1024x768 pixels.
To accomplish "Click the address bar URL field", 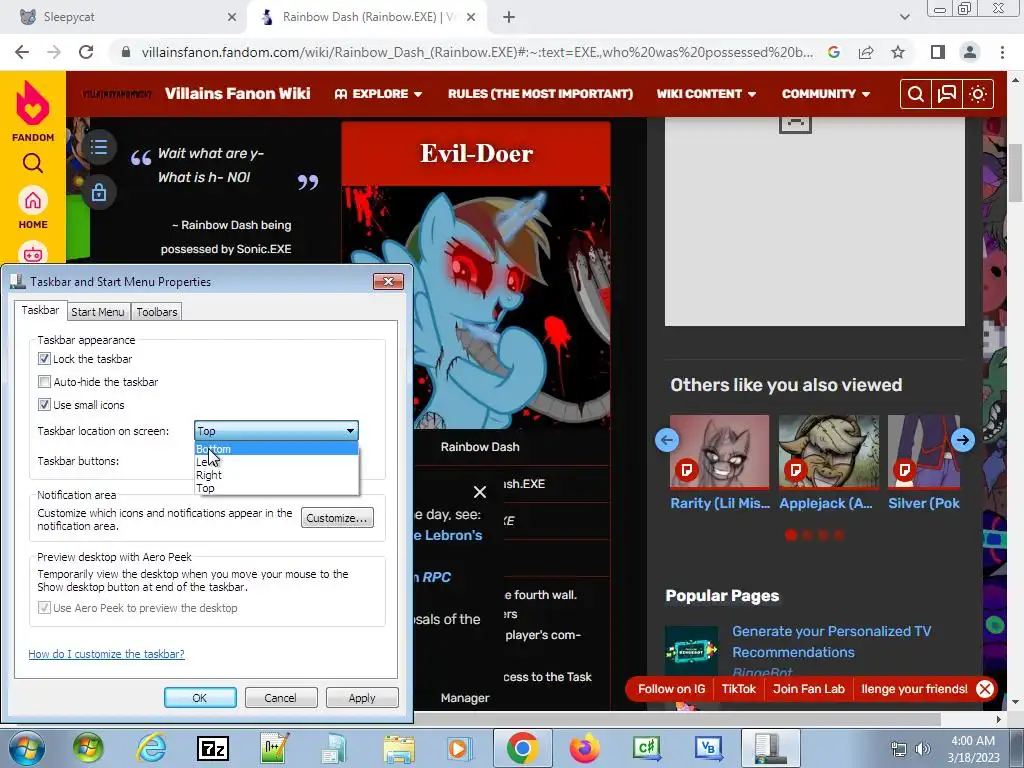I will point(477,52).
